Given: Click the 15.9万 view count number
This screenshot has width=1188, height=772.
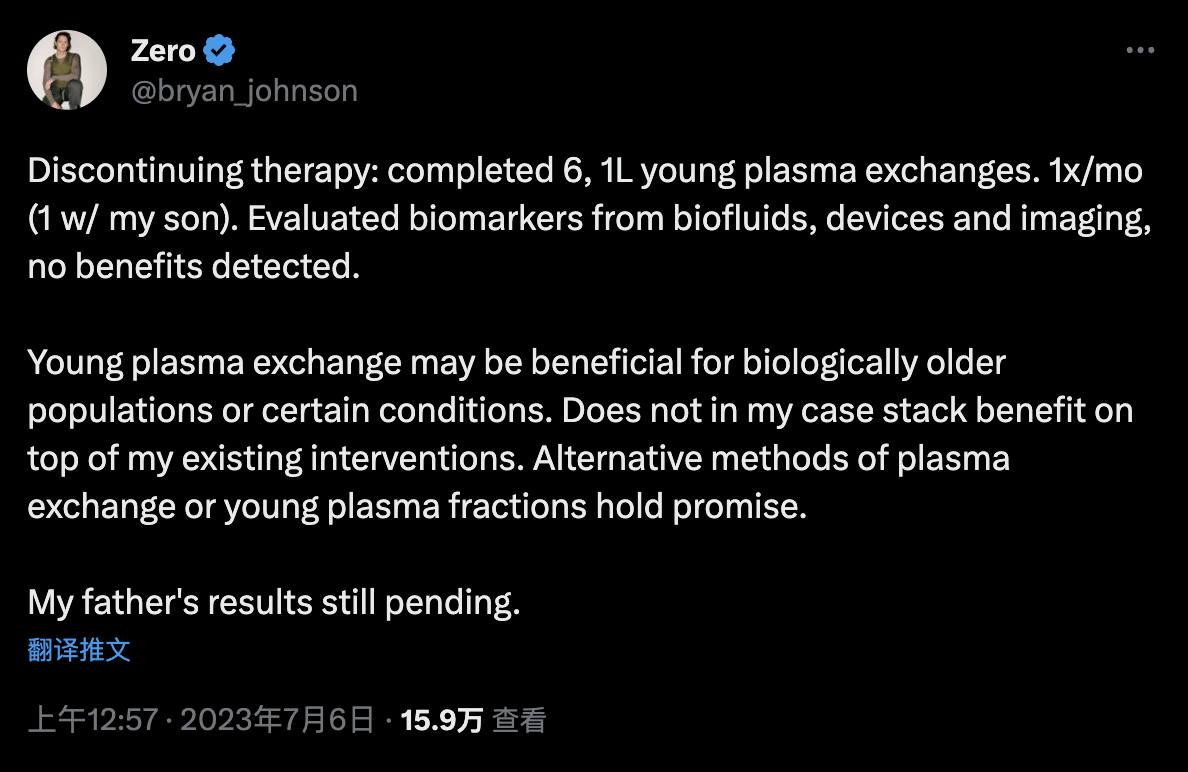Looking at the screenshot, I should point(442,720).
